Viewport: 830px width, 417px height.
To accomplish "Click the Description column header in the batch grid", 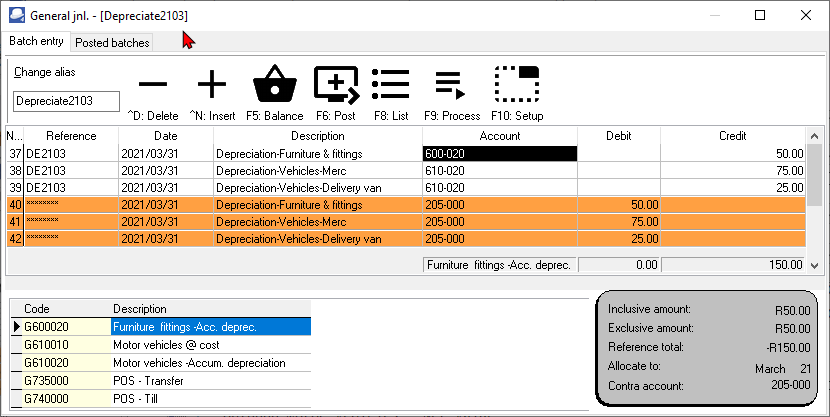I will coord(318,136).
